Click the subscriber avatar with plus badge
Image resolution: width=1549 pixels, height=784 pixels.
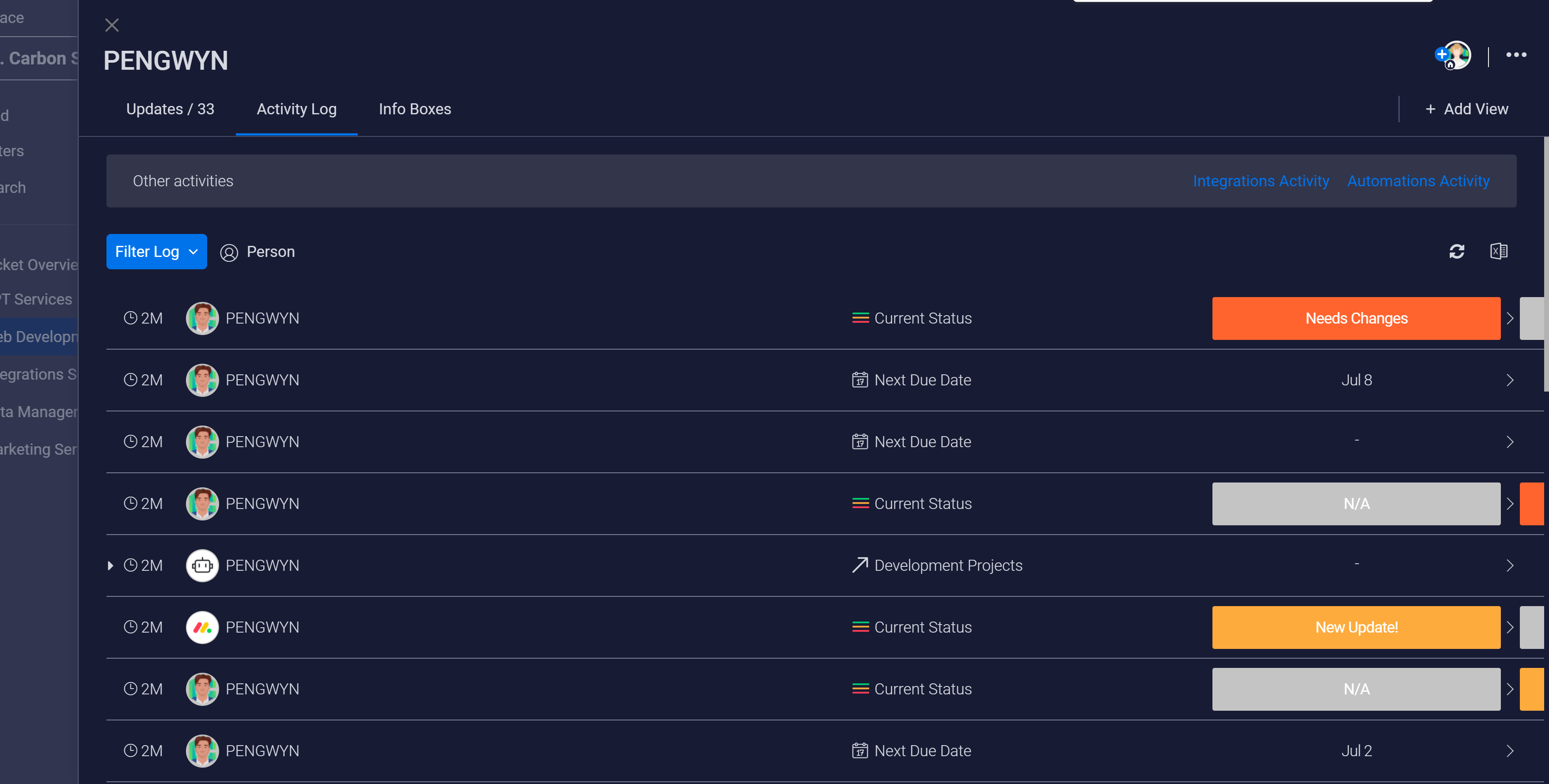click(x=1454, y=55)
